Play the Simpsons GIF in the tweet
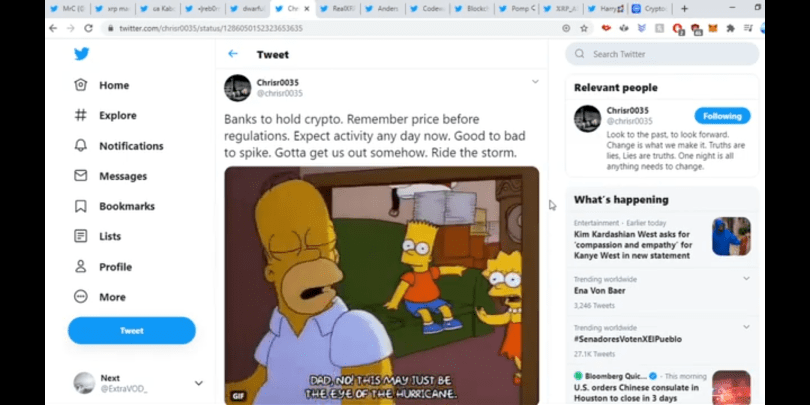Screen dimensions: 810x405 pos(382,285)
